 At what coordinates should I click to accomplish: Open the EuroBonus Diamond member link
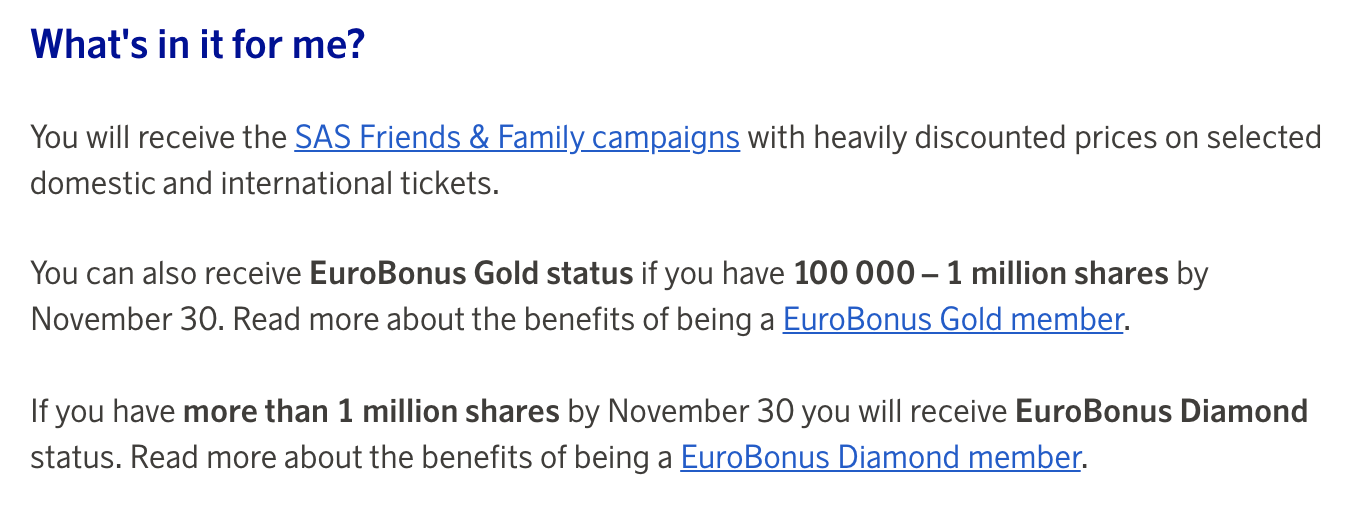point(880,458)
